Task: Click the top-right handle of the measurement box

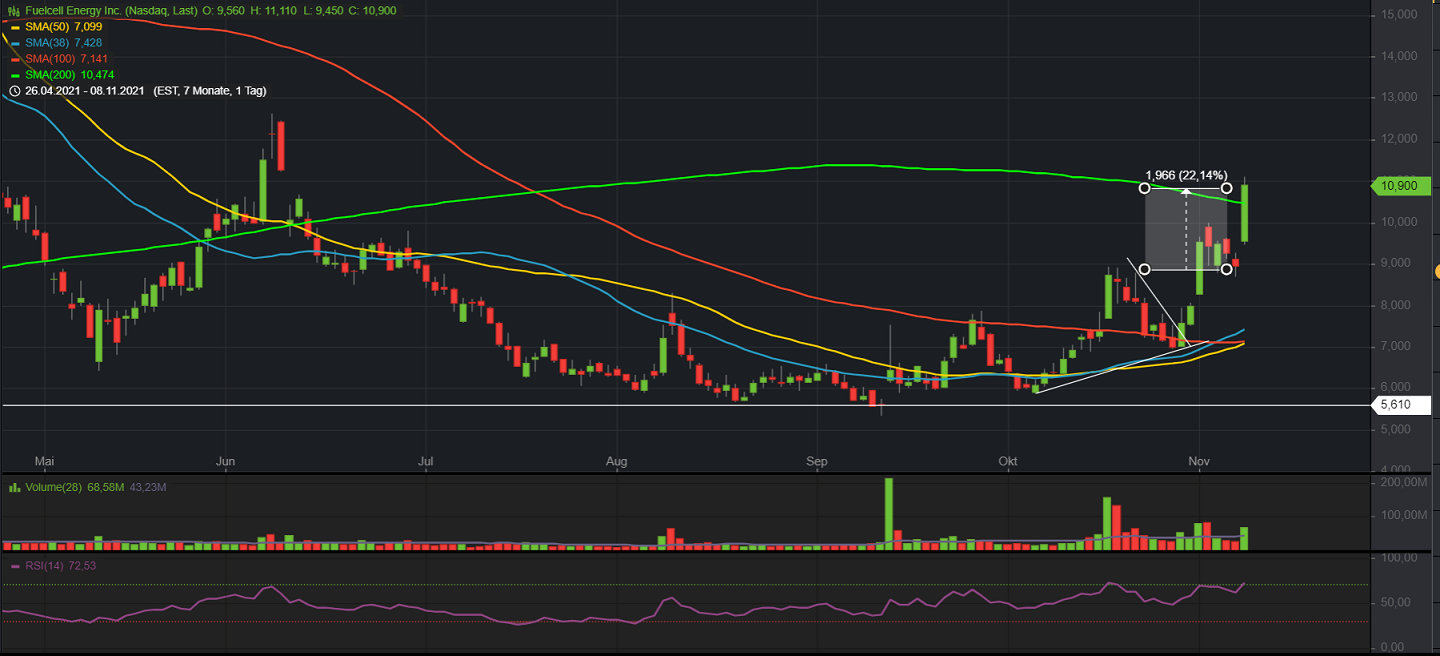Action: tap(1227, 188)
